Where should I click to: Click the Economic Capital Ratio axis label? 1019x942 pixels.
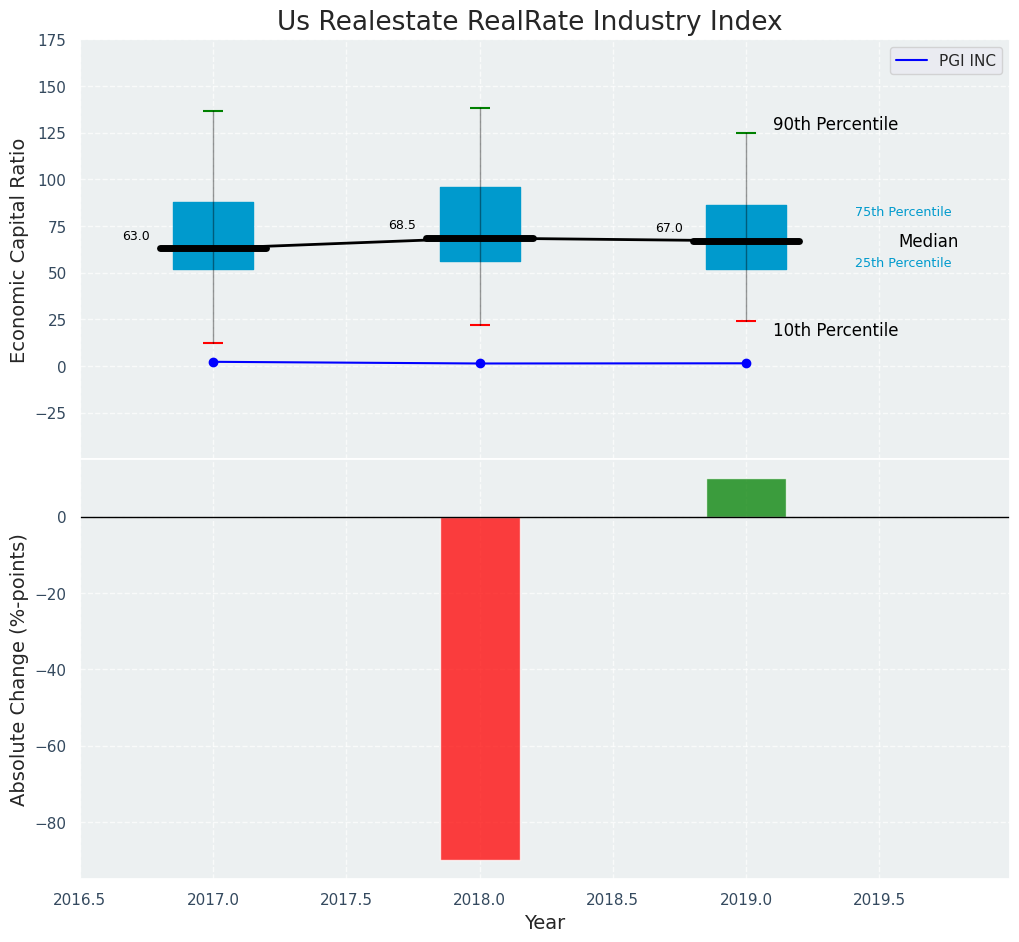pyautogui.click(x=19, y=250)
